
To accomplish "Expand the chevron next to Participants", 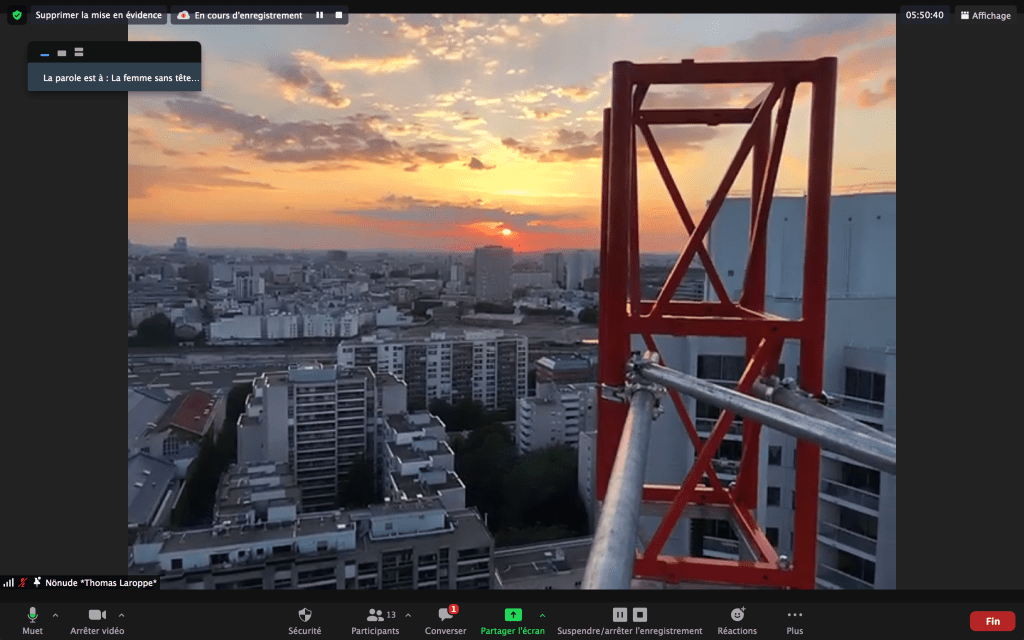I will tap(408, 615).
